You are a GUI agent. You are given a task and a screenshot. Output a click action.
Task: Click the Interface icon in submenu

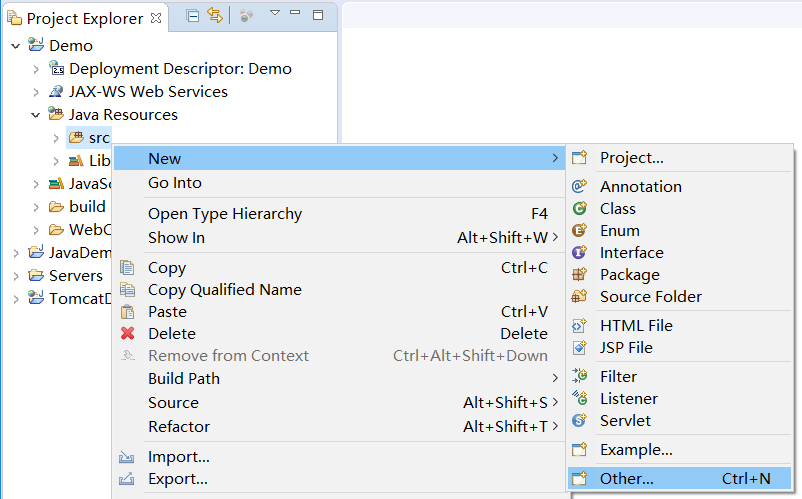click(579, 253)
